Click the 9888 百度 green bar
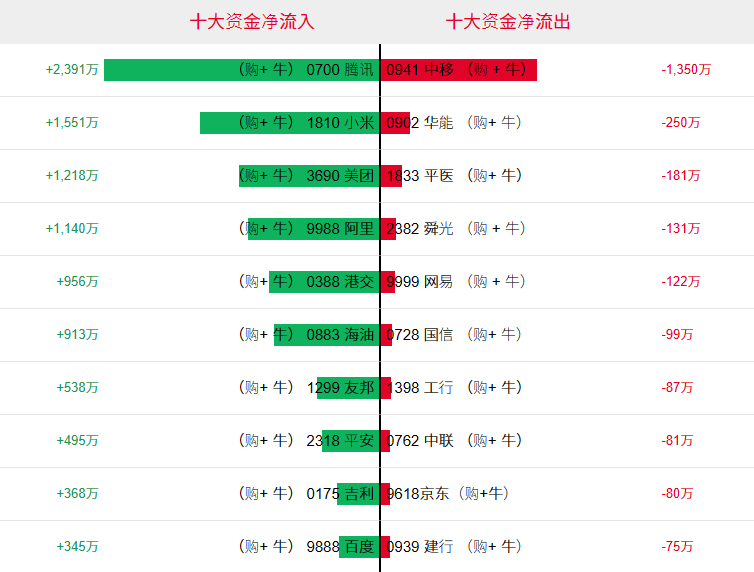This screenshot has width=754, height=572. [x=359, y=547]
